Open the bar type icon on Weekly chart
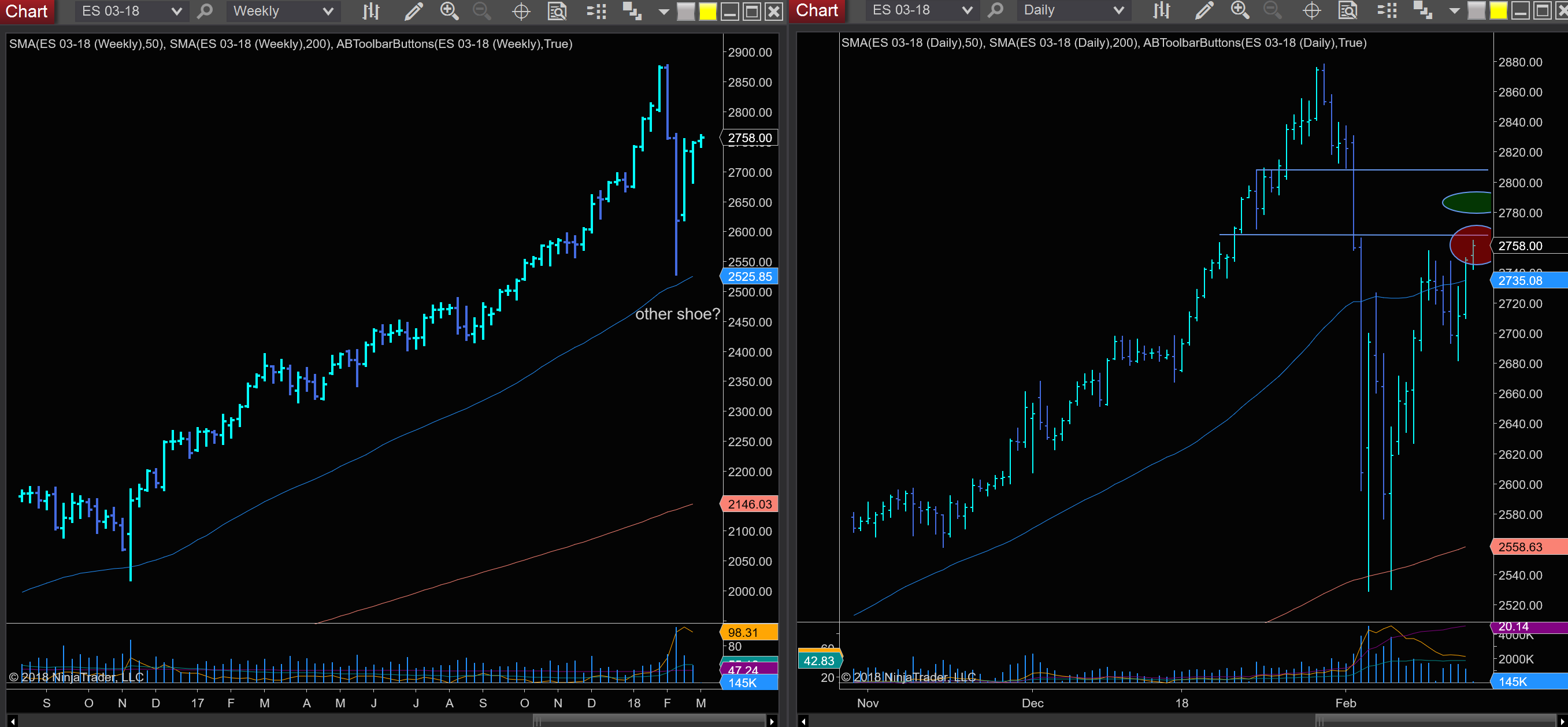 coord(370,11)
